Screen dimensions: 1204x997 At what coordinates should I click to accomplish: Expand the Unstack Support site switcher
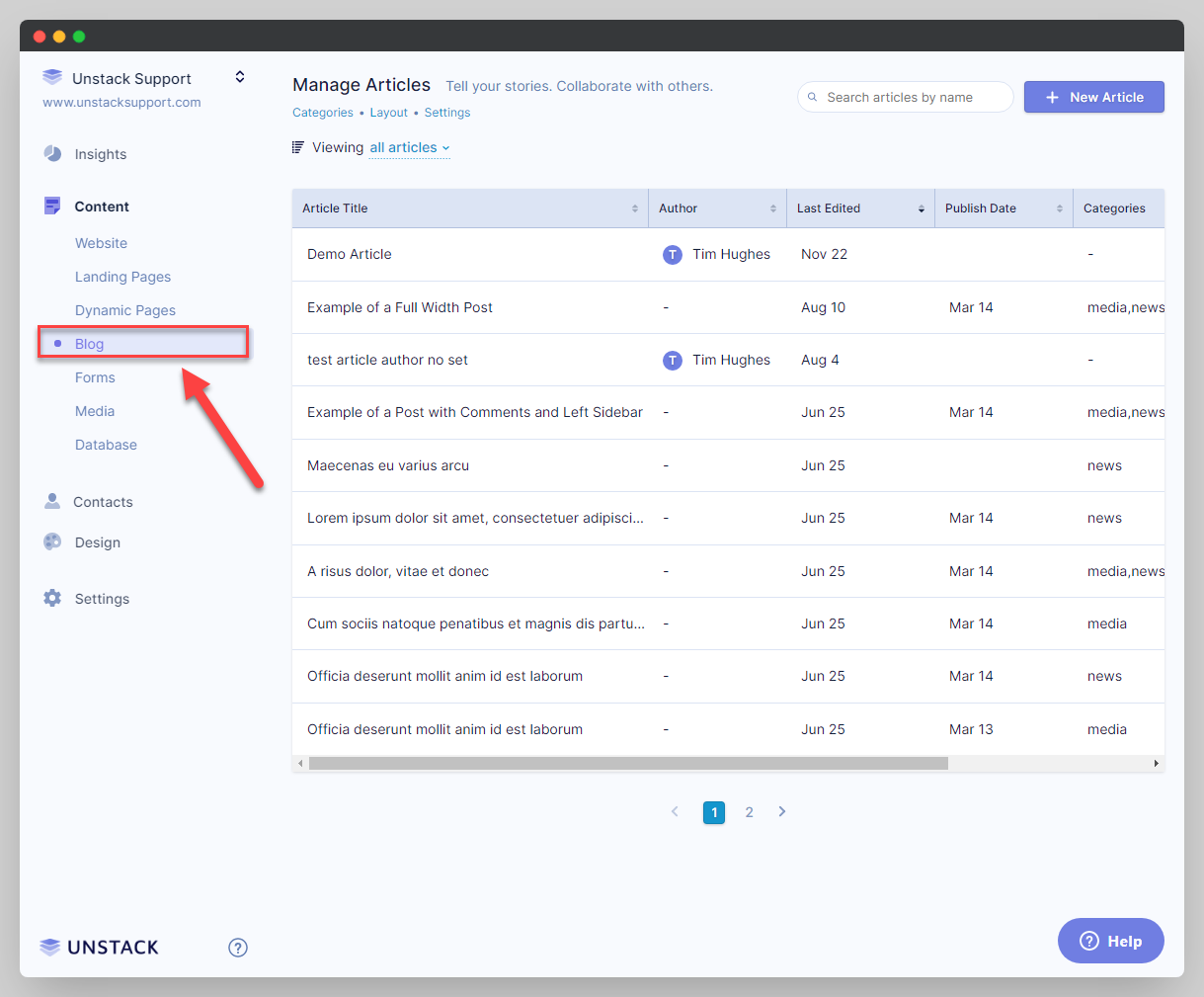(239, 77)
